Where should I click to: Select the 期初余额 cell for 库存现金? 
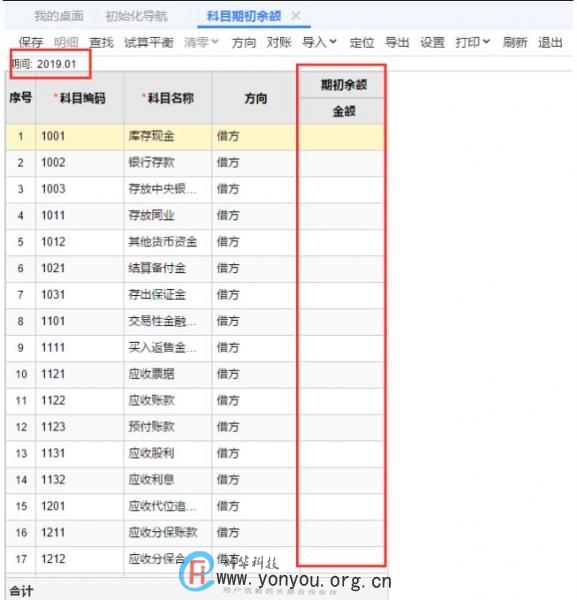click(342, 137)
